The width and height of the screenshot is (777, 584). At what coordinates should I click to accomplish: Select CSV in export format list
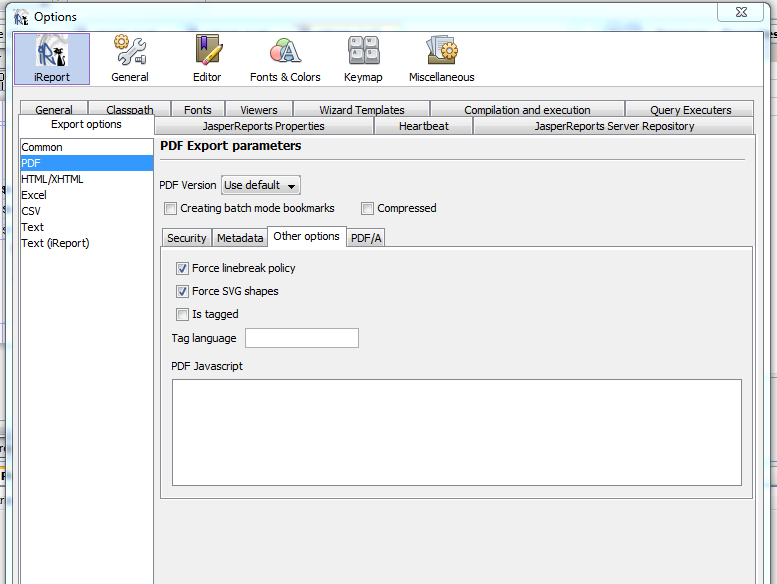coord(87,211)
